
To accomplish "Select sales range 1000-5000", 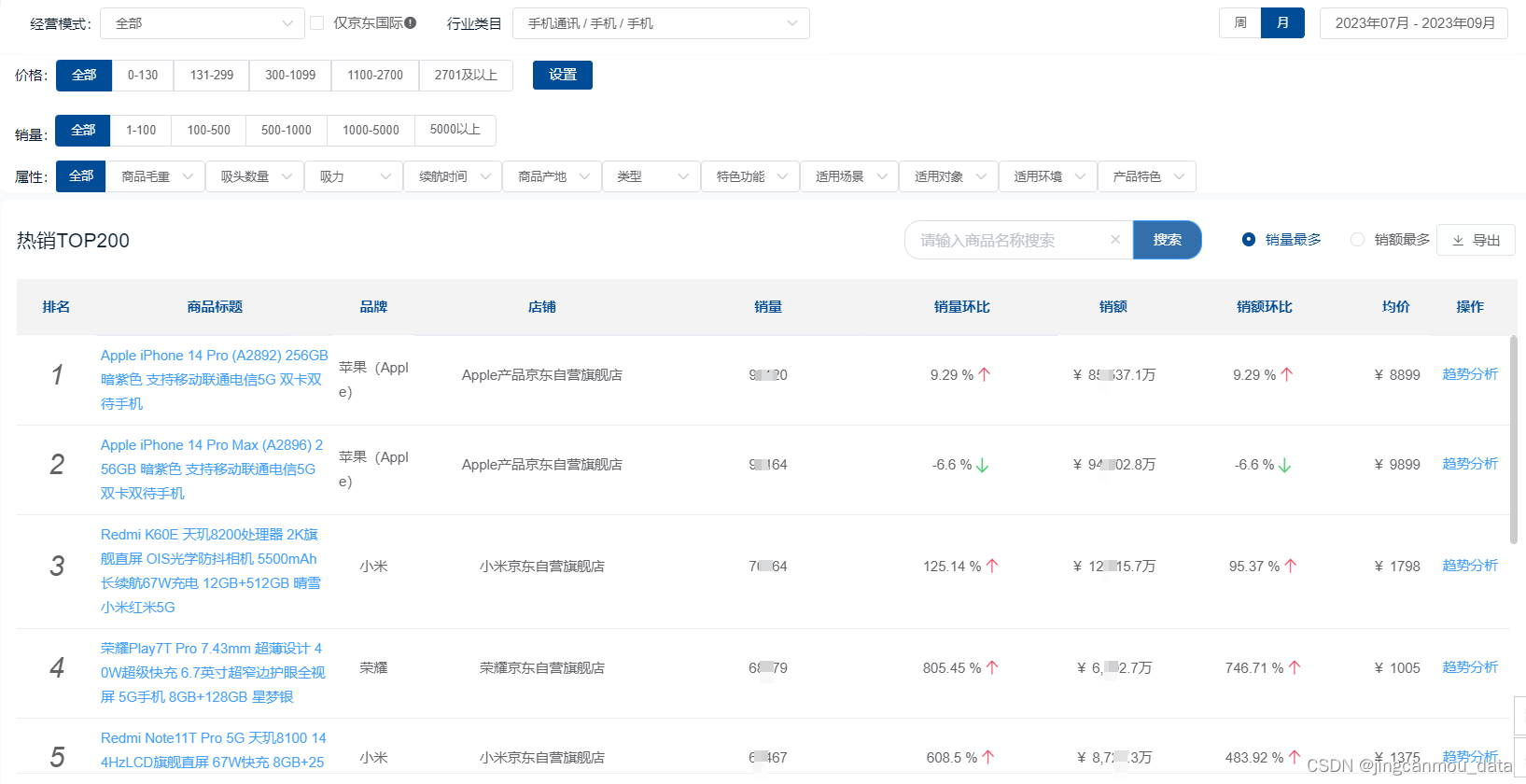I will click(x=371, y=130).
